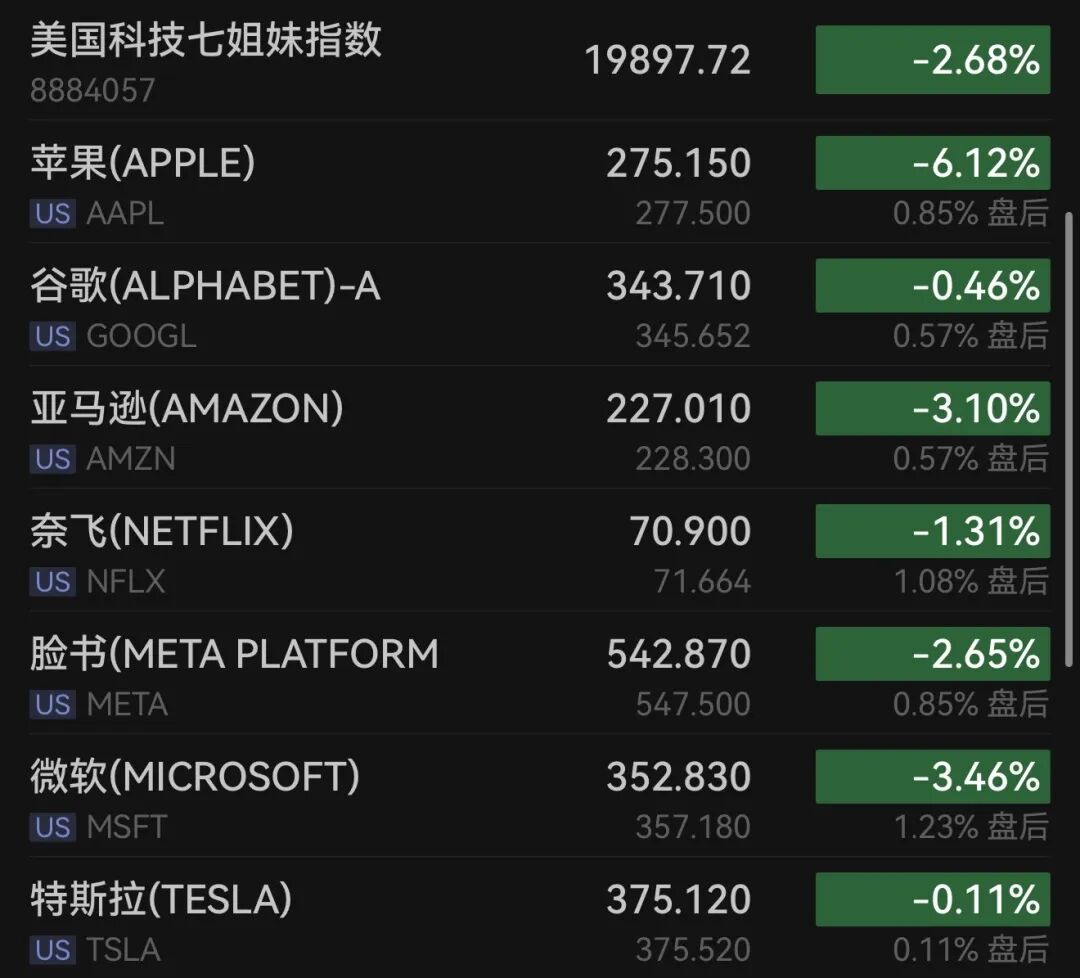Tap the US badge beside GOOGL
The width and height of the screenshot is (1080, 978).
[x=52, y=336]
